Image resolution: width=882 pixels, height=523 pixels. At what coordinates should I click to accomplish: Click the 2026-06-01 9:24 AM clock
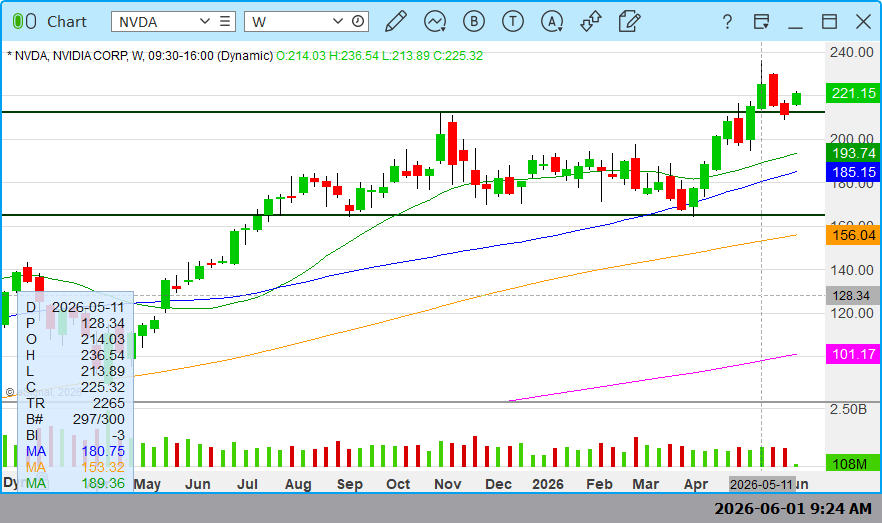coord(793,508)
